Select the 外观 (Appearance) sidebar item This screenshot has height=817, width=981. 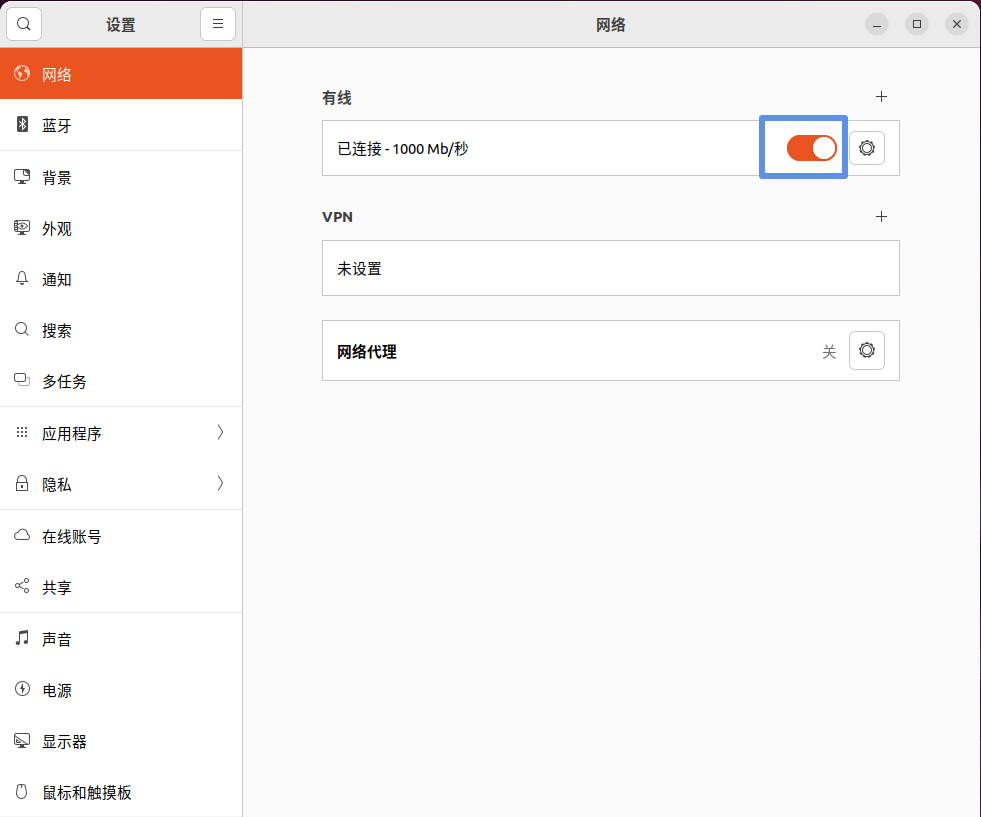coord(57,229)
